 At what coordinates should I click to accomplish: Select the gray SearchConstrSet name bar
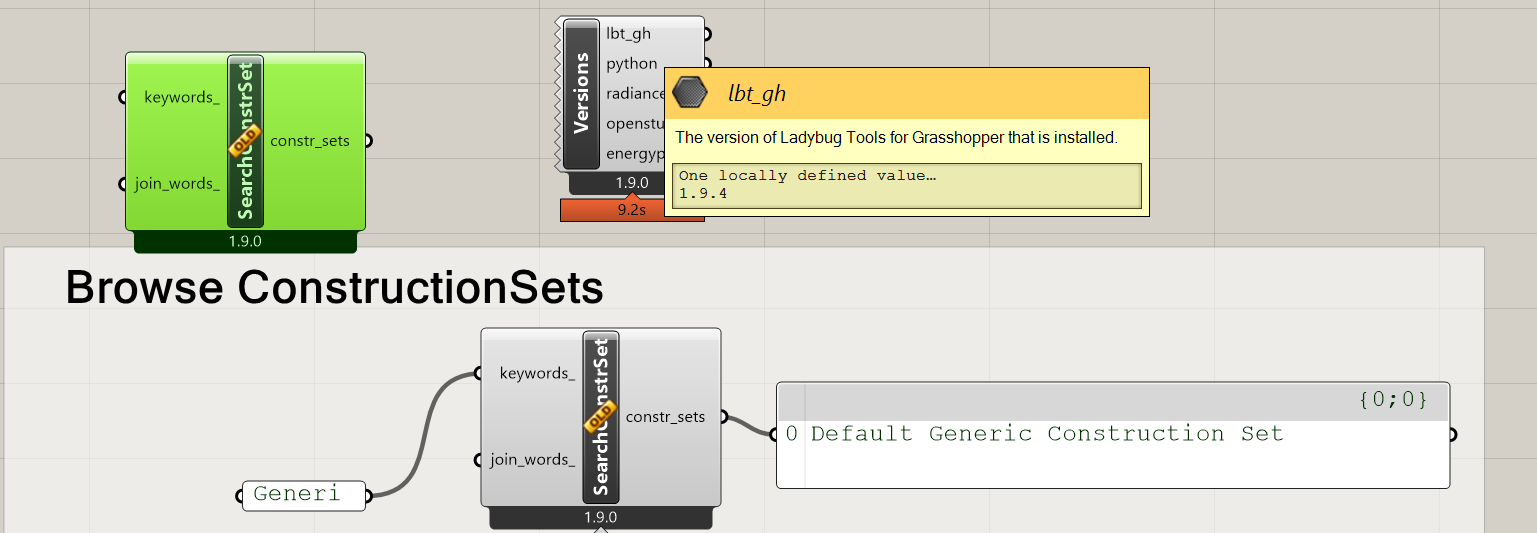(x=601, y=416)
